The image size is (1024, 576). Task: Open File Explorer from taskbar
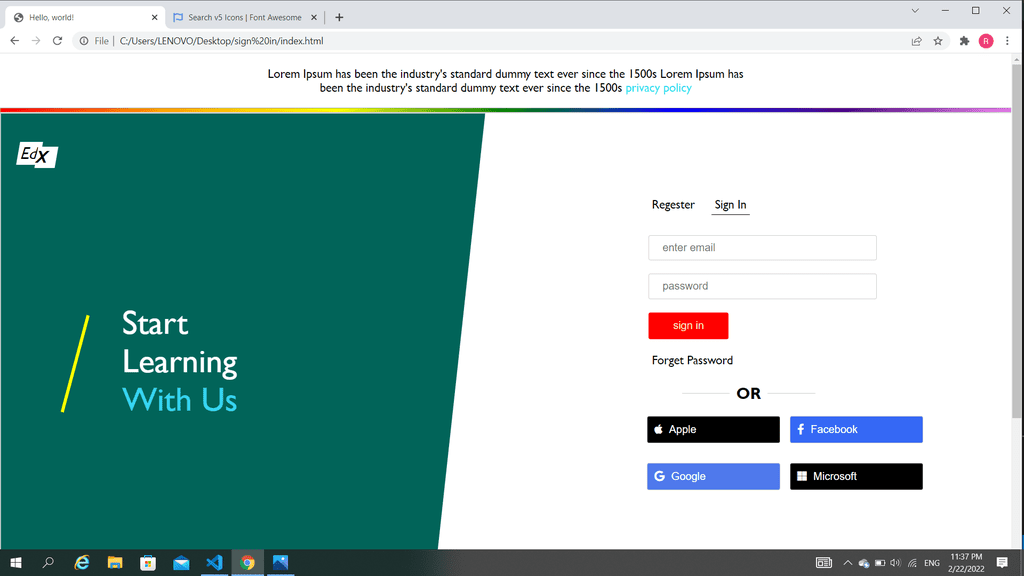click(115, 562)
